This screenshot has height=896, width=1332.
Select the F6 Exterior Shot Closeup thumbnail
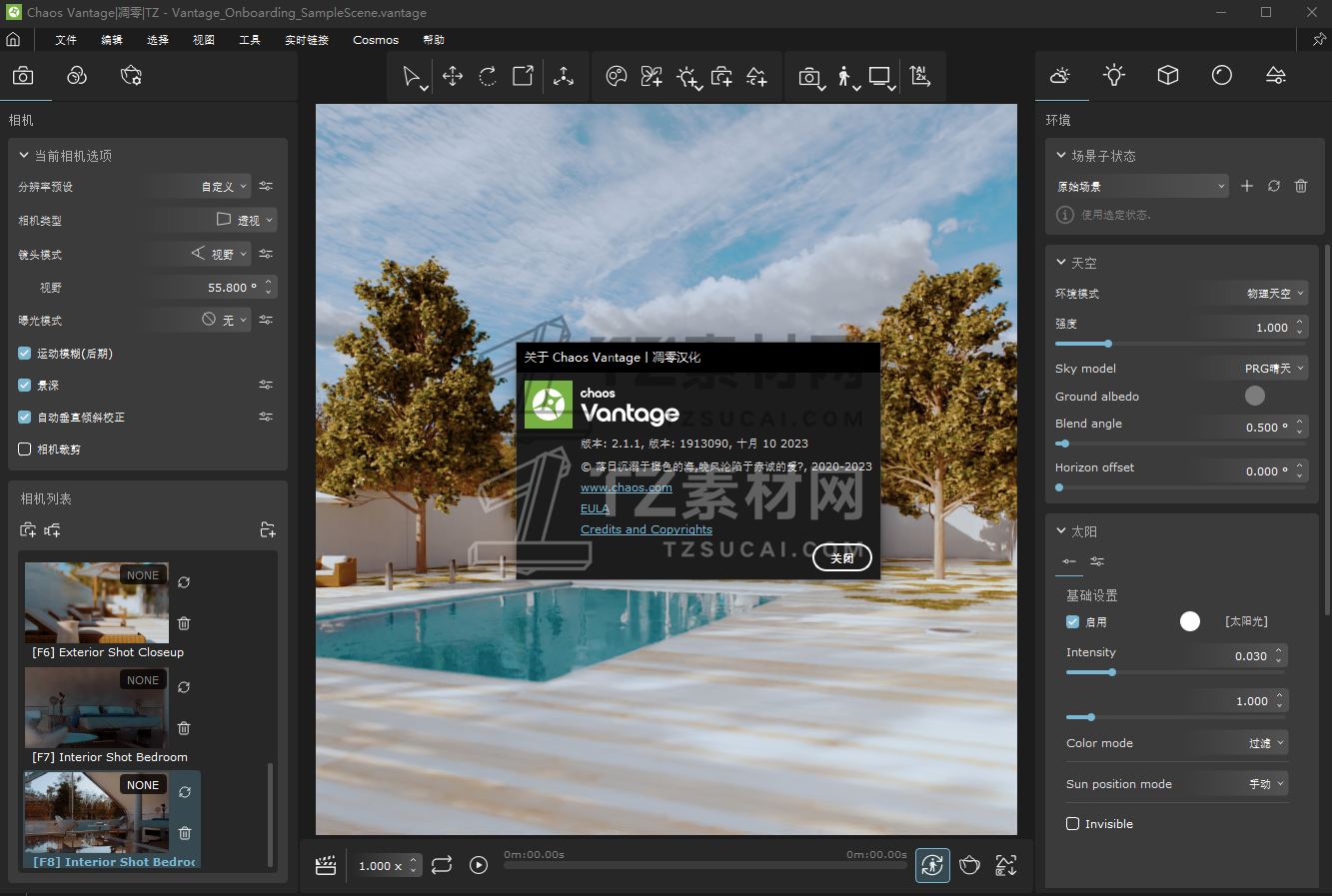(x=97, y=602)
